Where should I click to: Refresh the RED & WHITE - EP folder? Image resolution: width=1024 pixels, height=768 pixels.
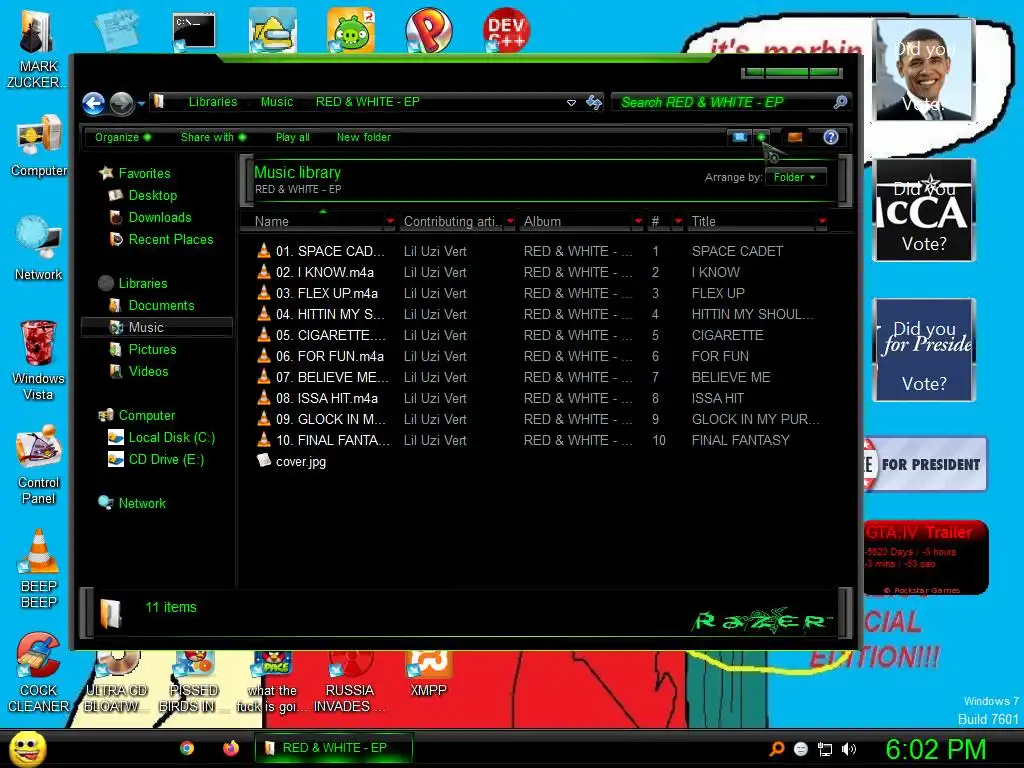tap(594, 102)
